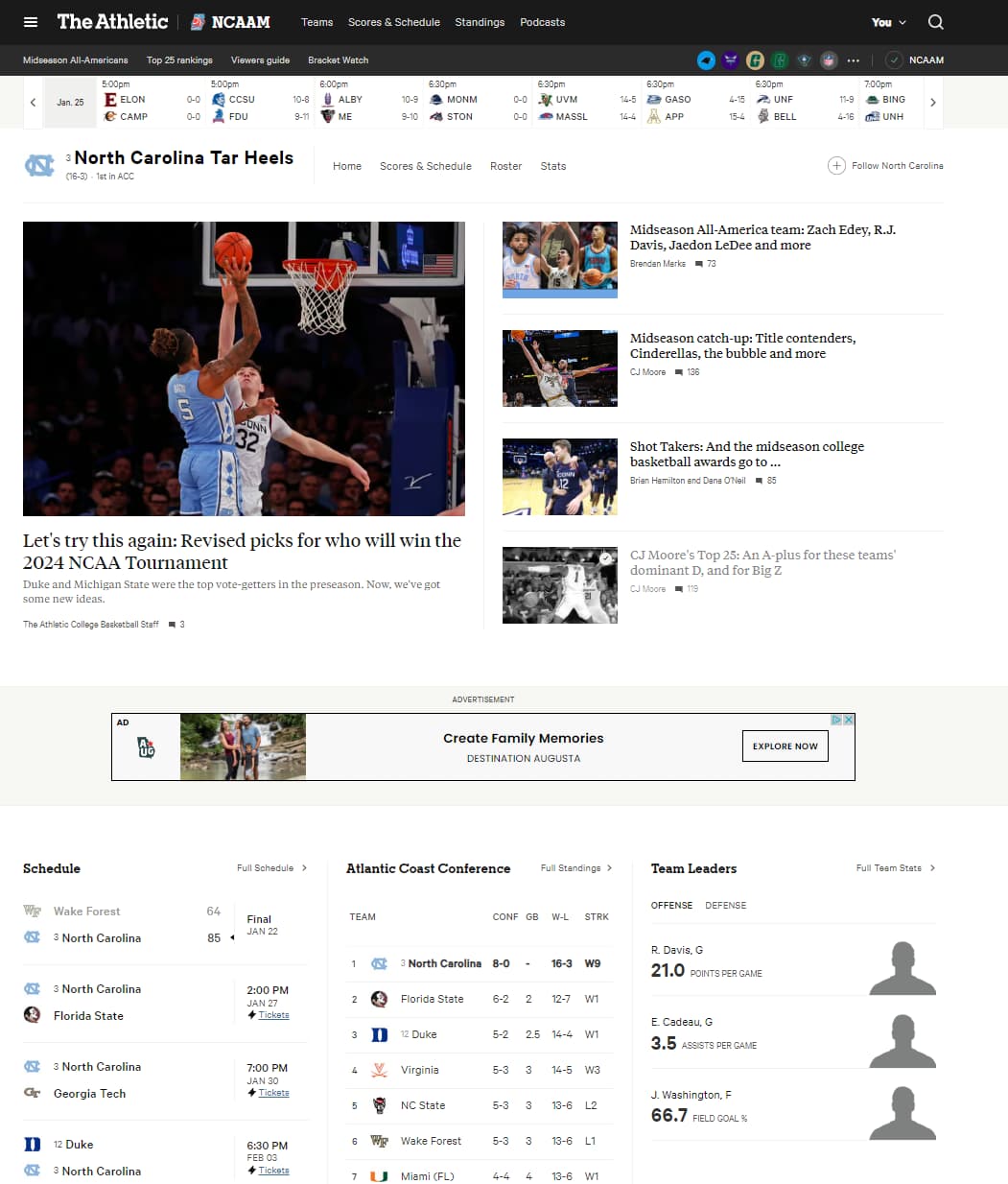Open the Teams menu
Viewport: 1008px width, 1184px height.
click(316, 22)
